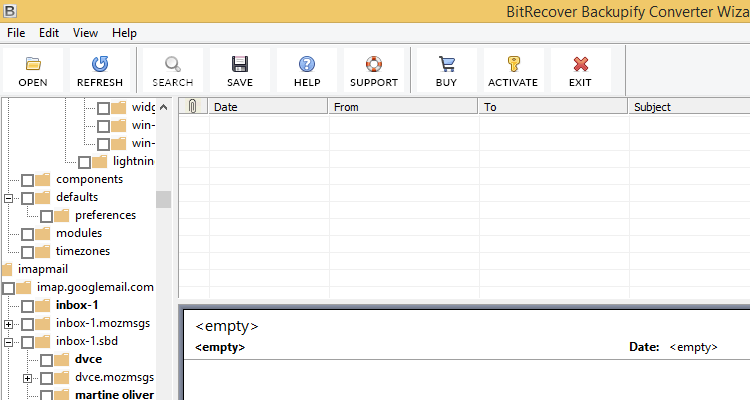Select the bold inbox-1 folder
Viewport: 750px width, 400px height.
pyautogui.click(x=77, y=305)
